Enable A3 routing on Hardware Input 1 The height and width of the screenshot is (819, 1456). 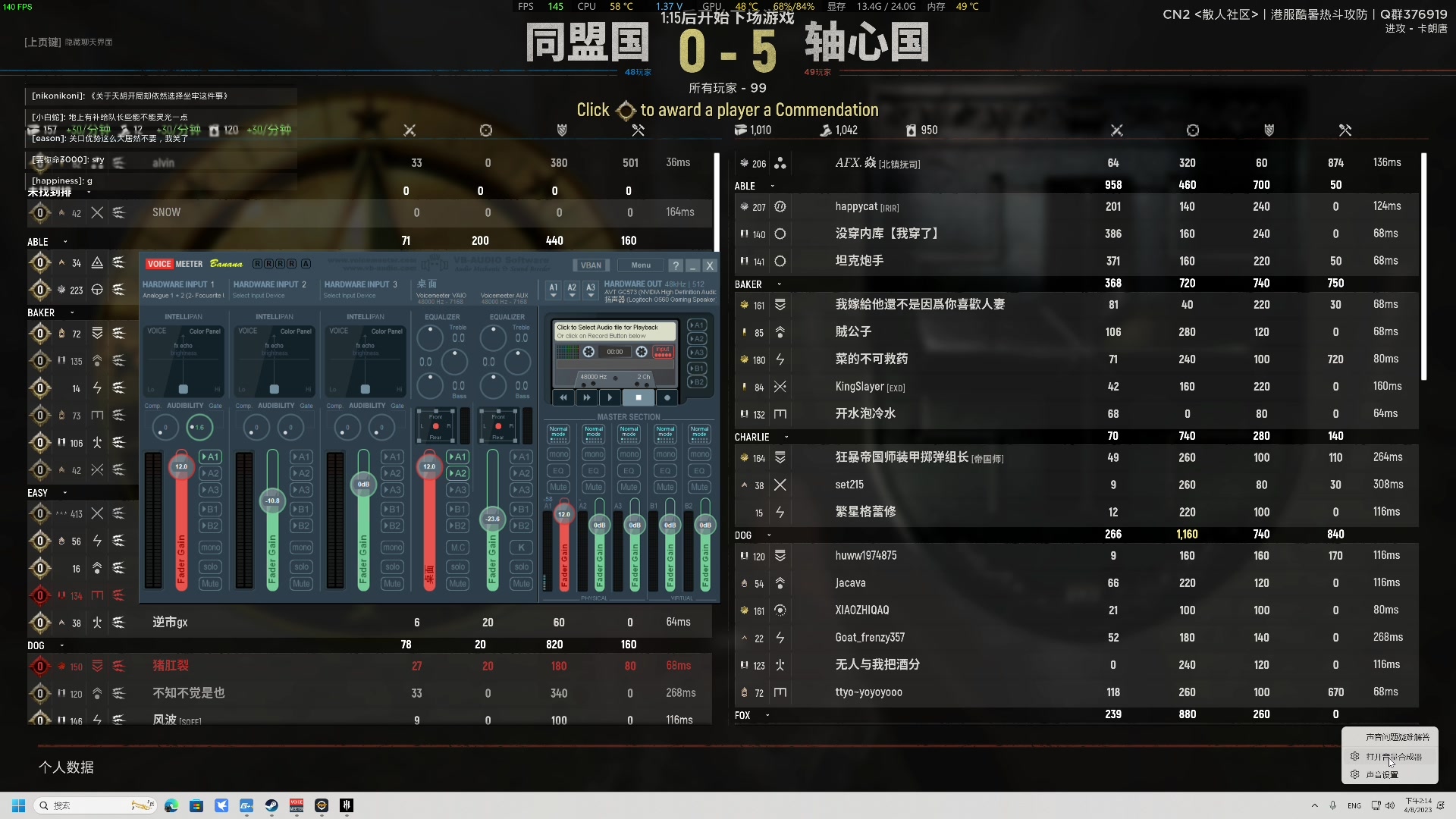click(x=210, y=490)
